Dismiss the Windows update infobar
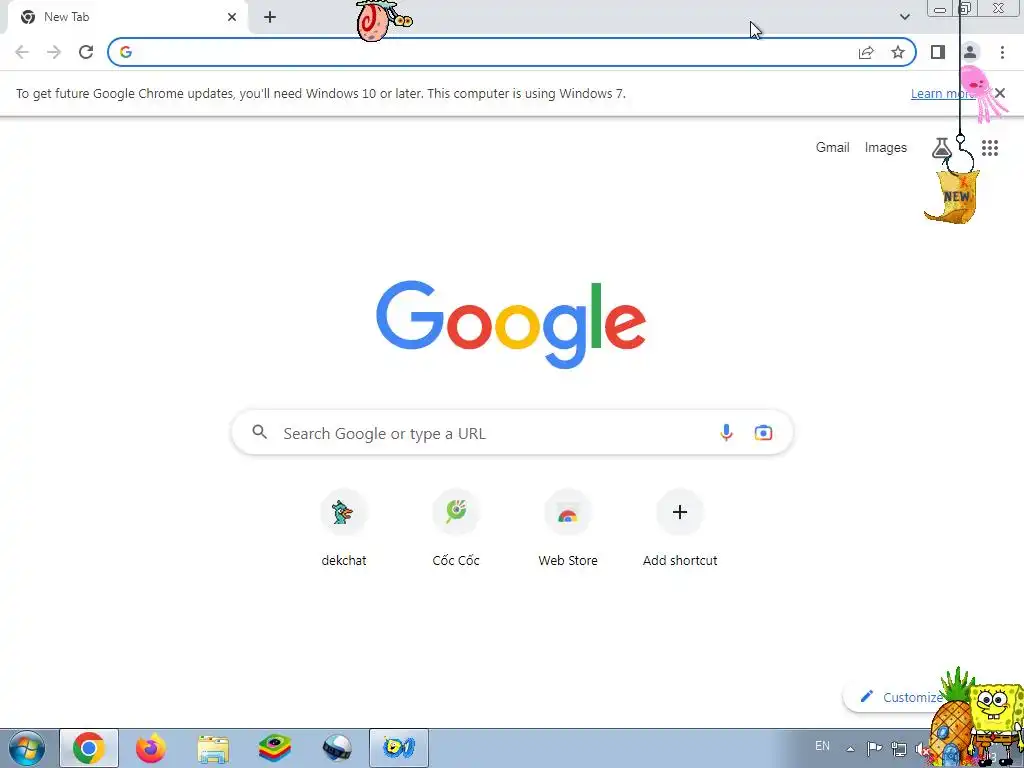The image size is (1024, 768). coord(1000,93)
